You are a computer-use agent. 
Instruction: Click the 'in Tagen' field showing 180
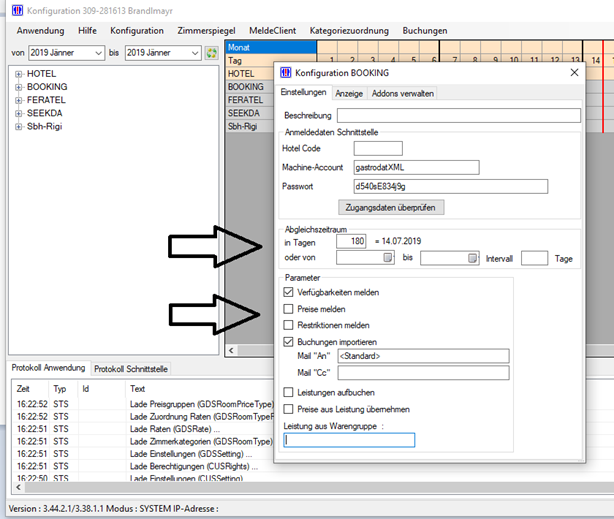pyautogui.click(x=351, y=241)
